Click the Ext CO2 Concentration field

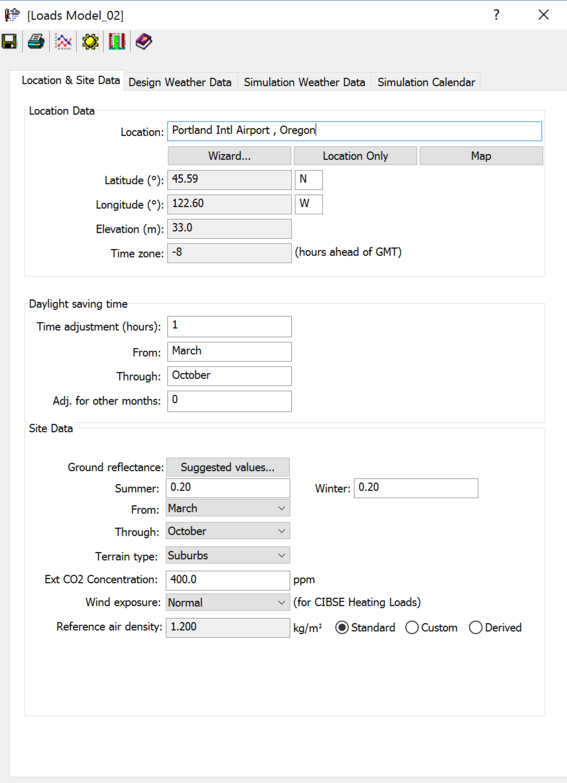pyautogui.click(x=228, y=580)
